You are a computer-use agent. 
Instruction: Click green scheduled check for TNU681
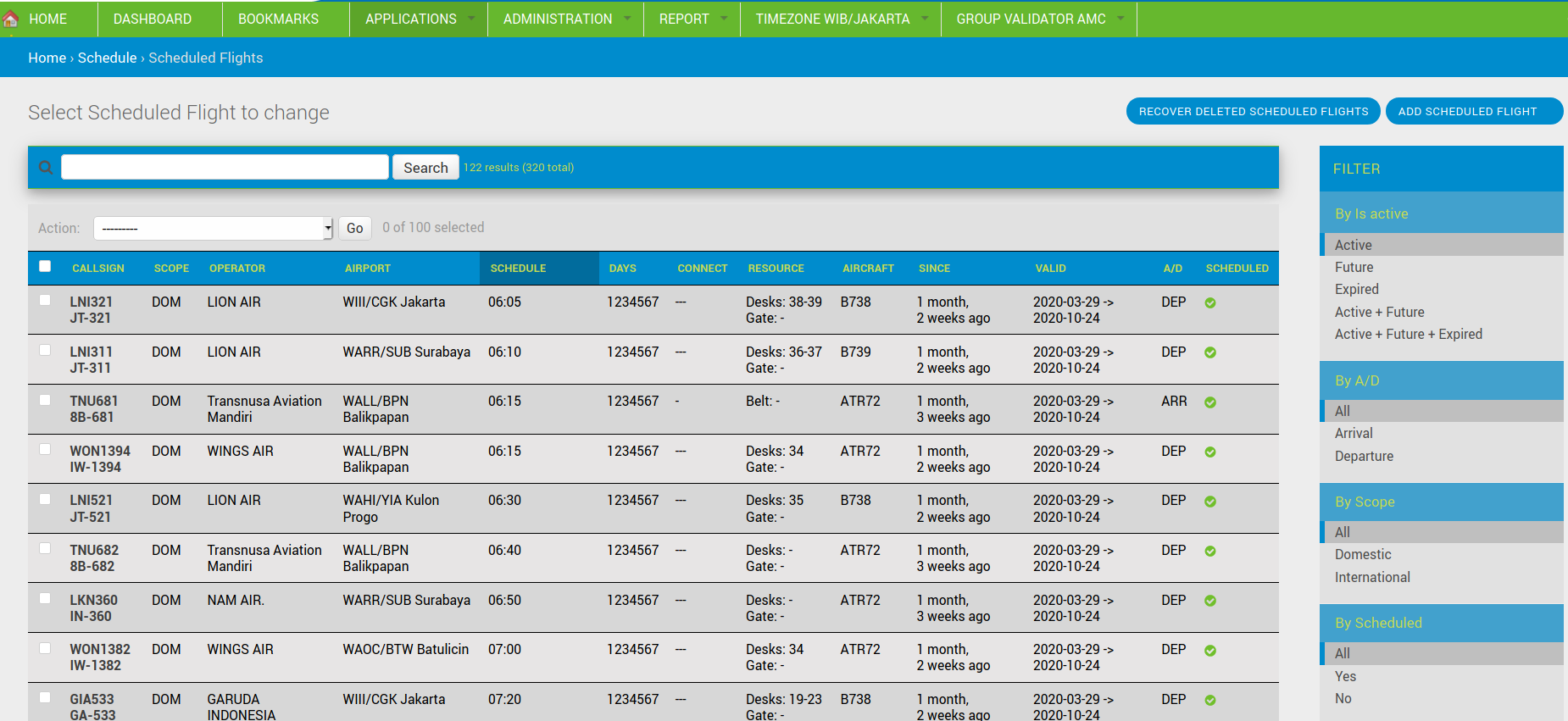(1210, 403)
